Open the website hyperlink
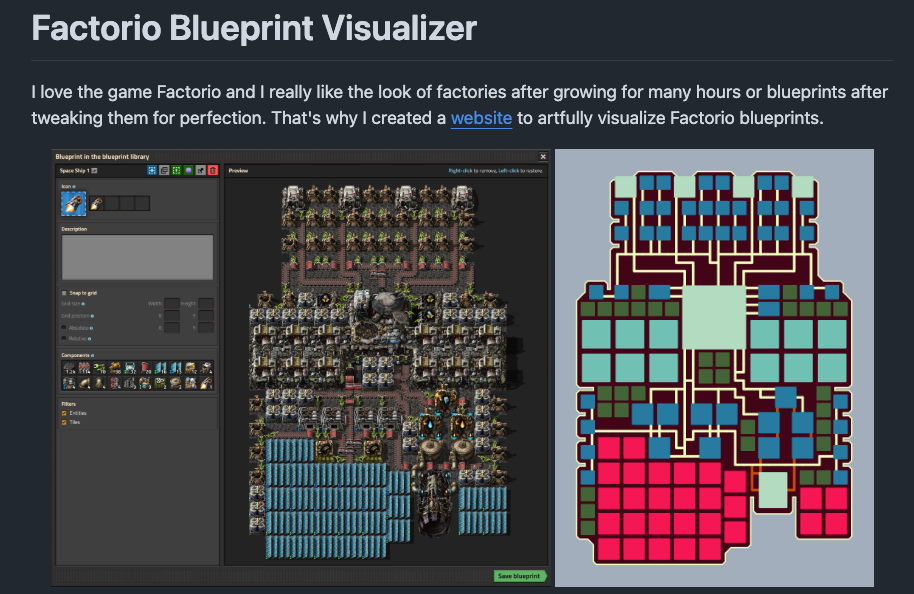Screen dimensions: 914x594 pyautogui.click(x=481, y=118)
